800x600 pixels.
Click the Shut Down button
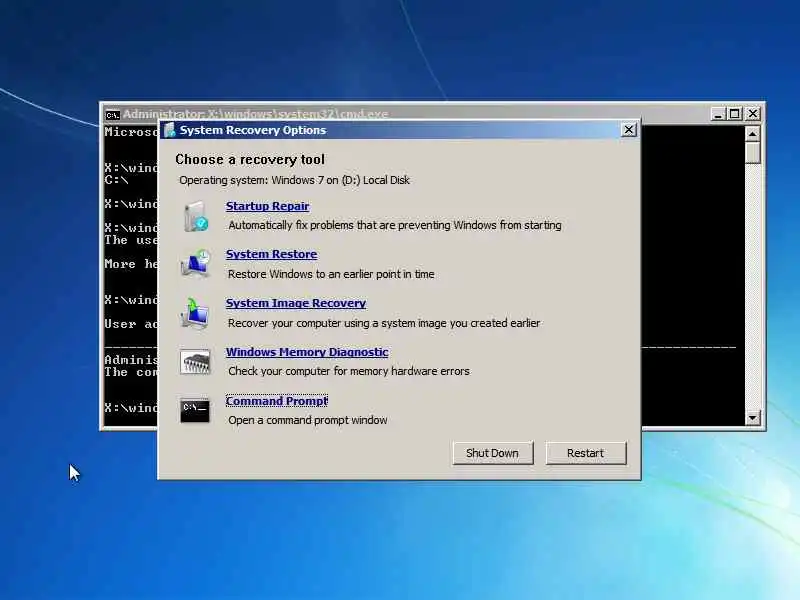click(x=492, y=453)
